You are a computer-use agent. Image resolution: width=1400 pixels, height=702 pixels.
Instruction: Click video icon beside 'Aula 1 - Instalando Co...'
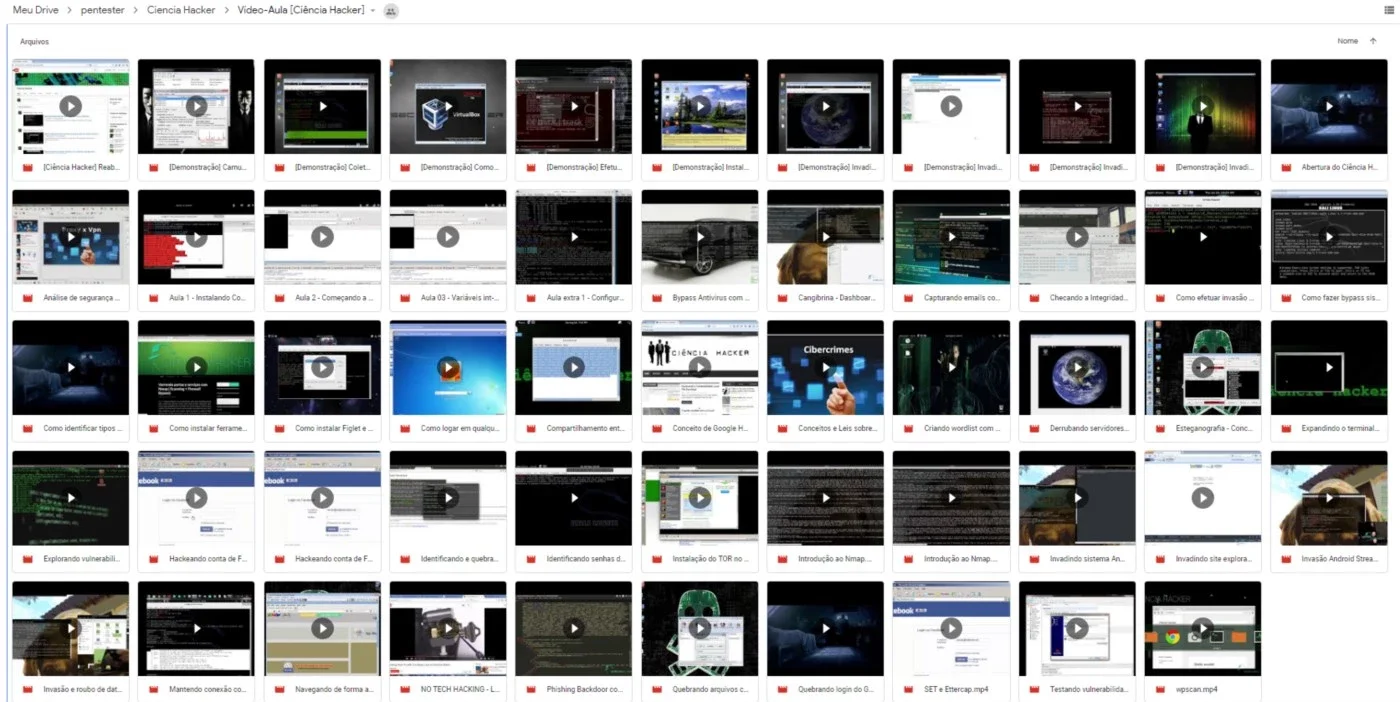(x=154, y=298)
